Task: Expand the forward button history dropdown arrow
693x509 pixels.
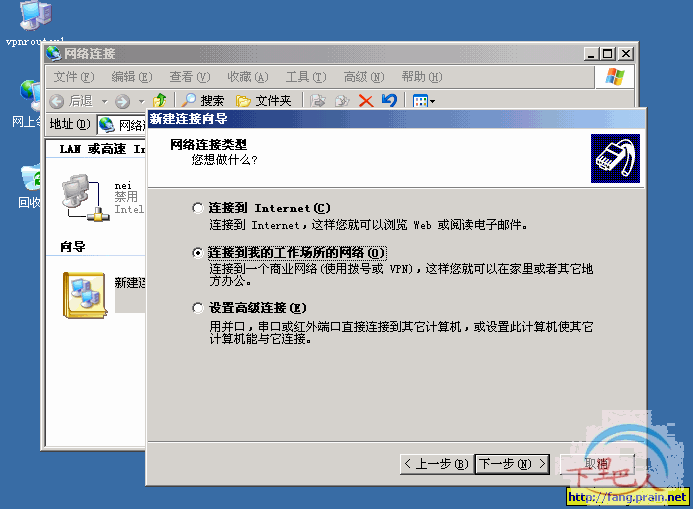Action: [141, 101]
